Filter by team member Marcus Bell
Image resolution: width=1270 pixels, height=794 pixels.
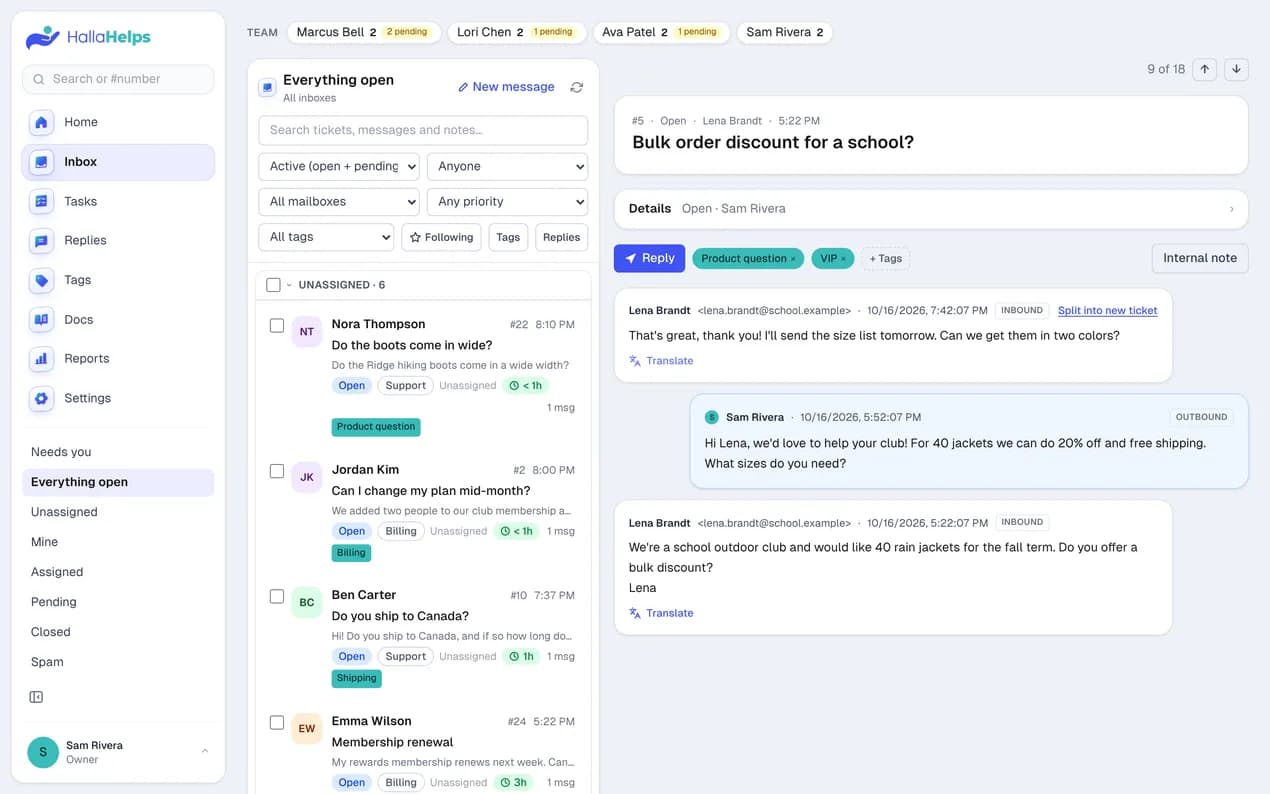(362, 32)
